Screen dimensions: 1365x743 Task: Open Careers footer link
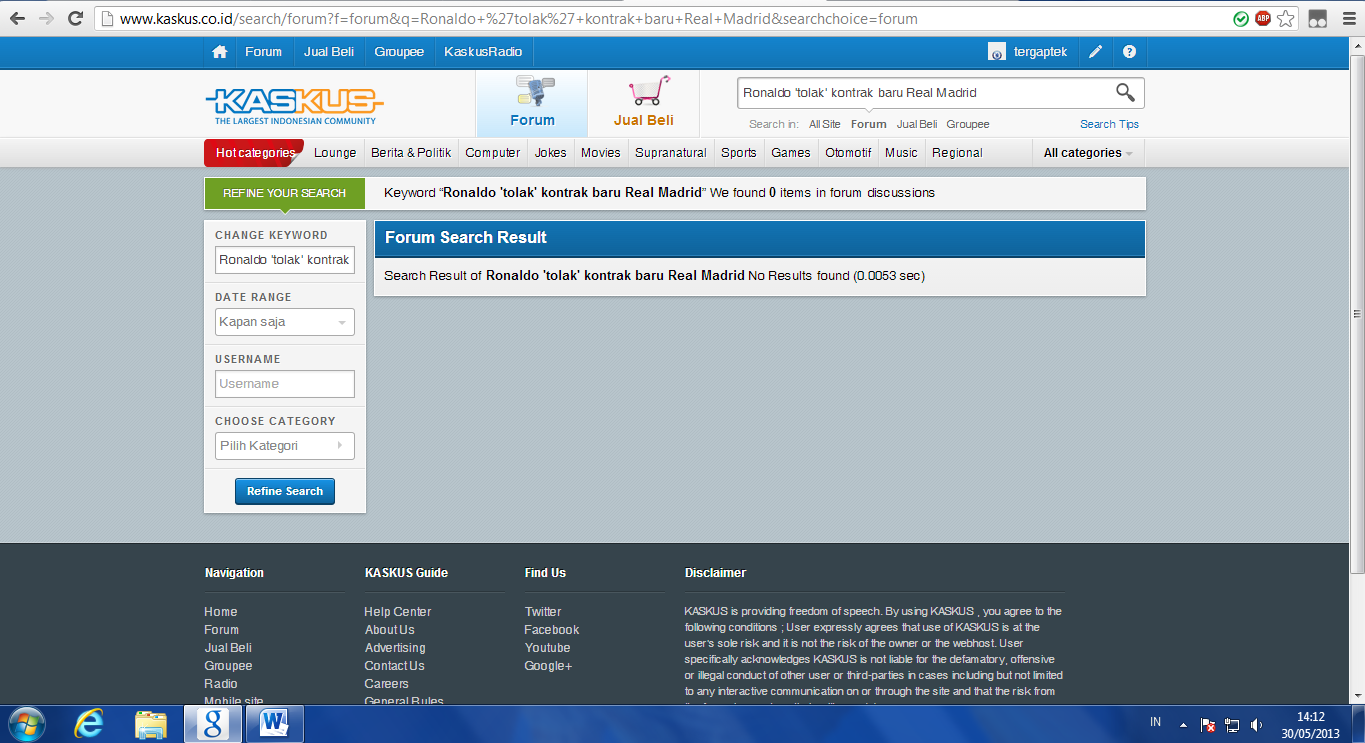(x=387, y=684)
